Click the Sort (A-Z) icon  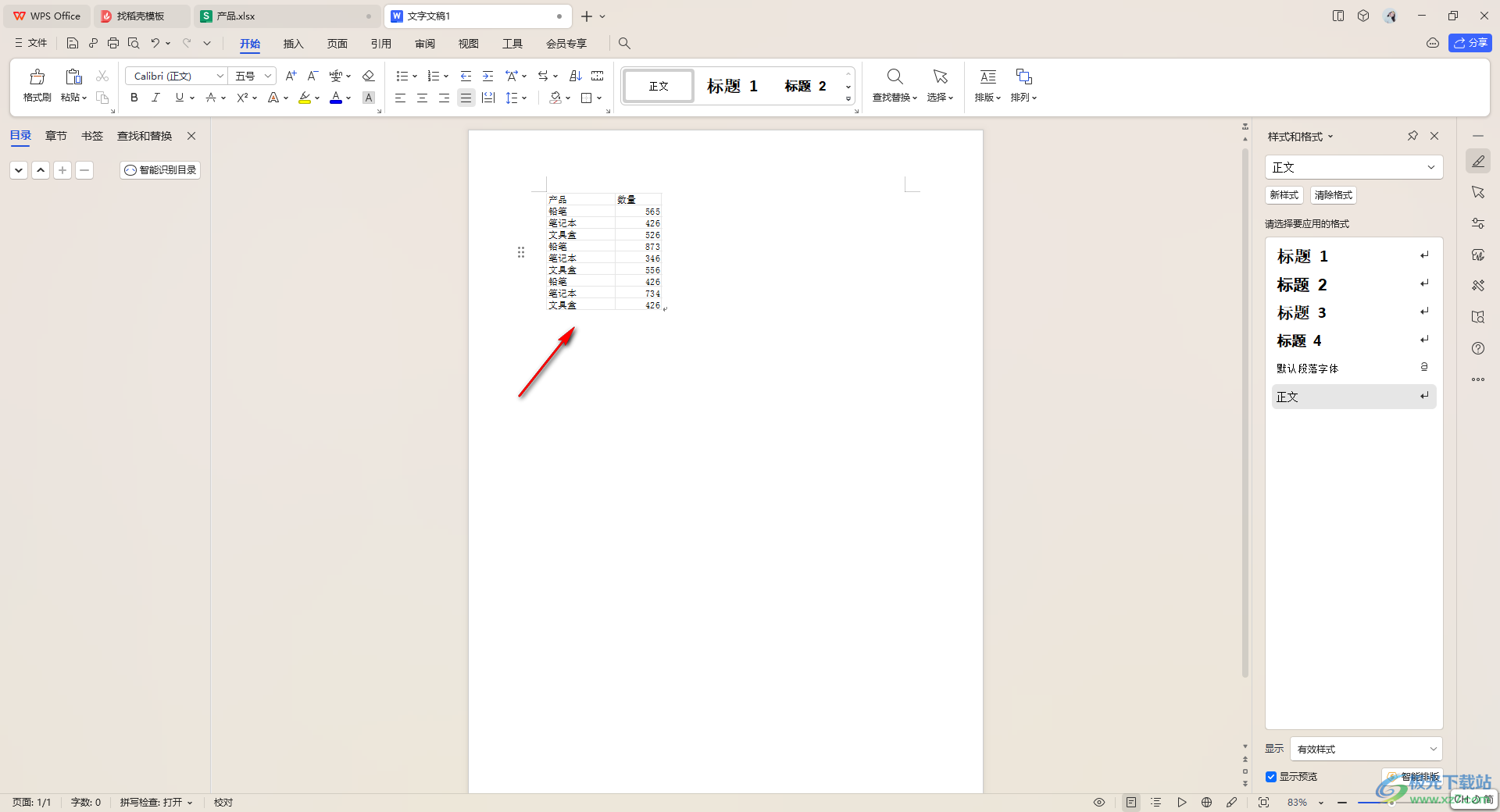(576, 76)
